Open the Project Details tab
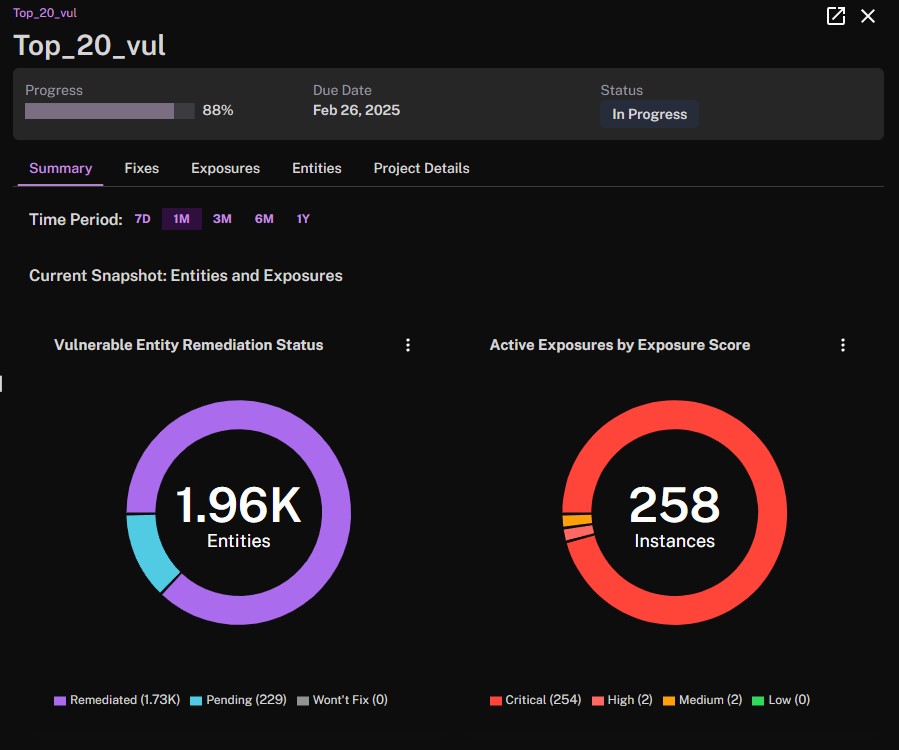The width and height of the screenshot is (899, 750). [x=421, y=168]
